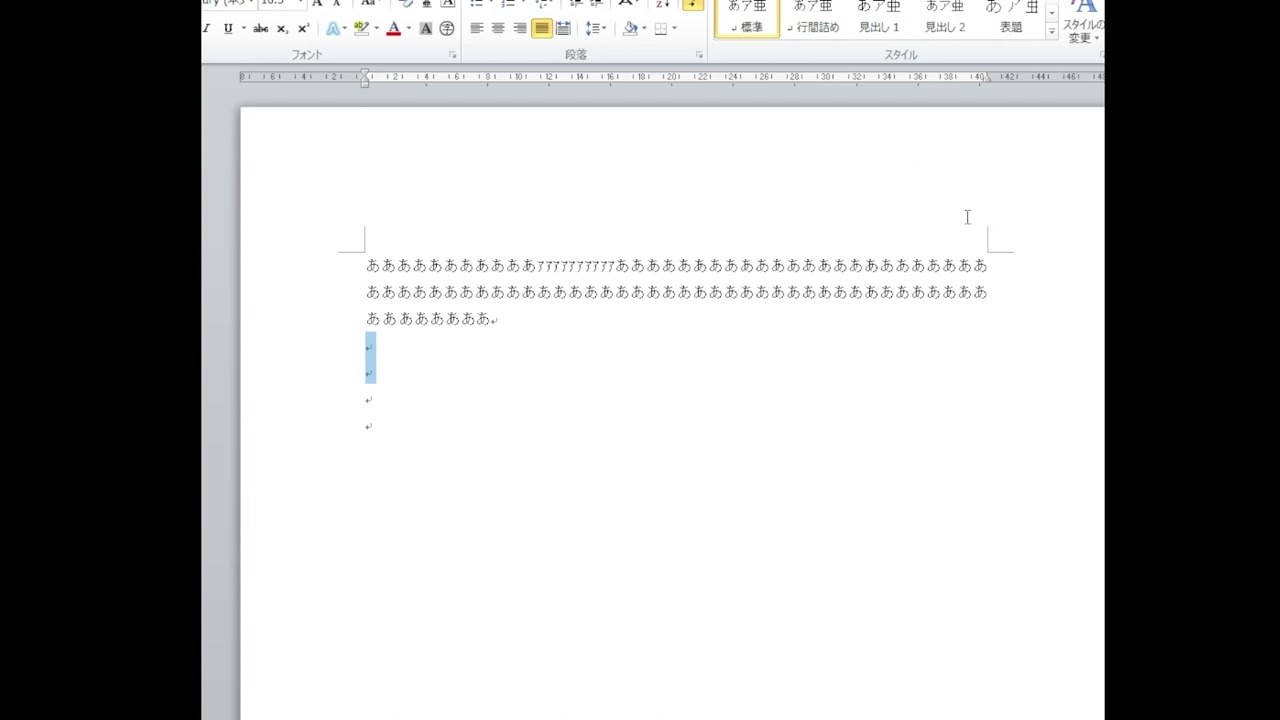Open Paragraph dialog launcher
Image resolution: width=1280 pixels, height=720 pixels.
[x=699, y=55]
